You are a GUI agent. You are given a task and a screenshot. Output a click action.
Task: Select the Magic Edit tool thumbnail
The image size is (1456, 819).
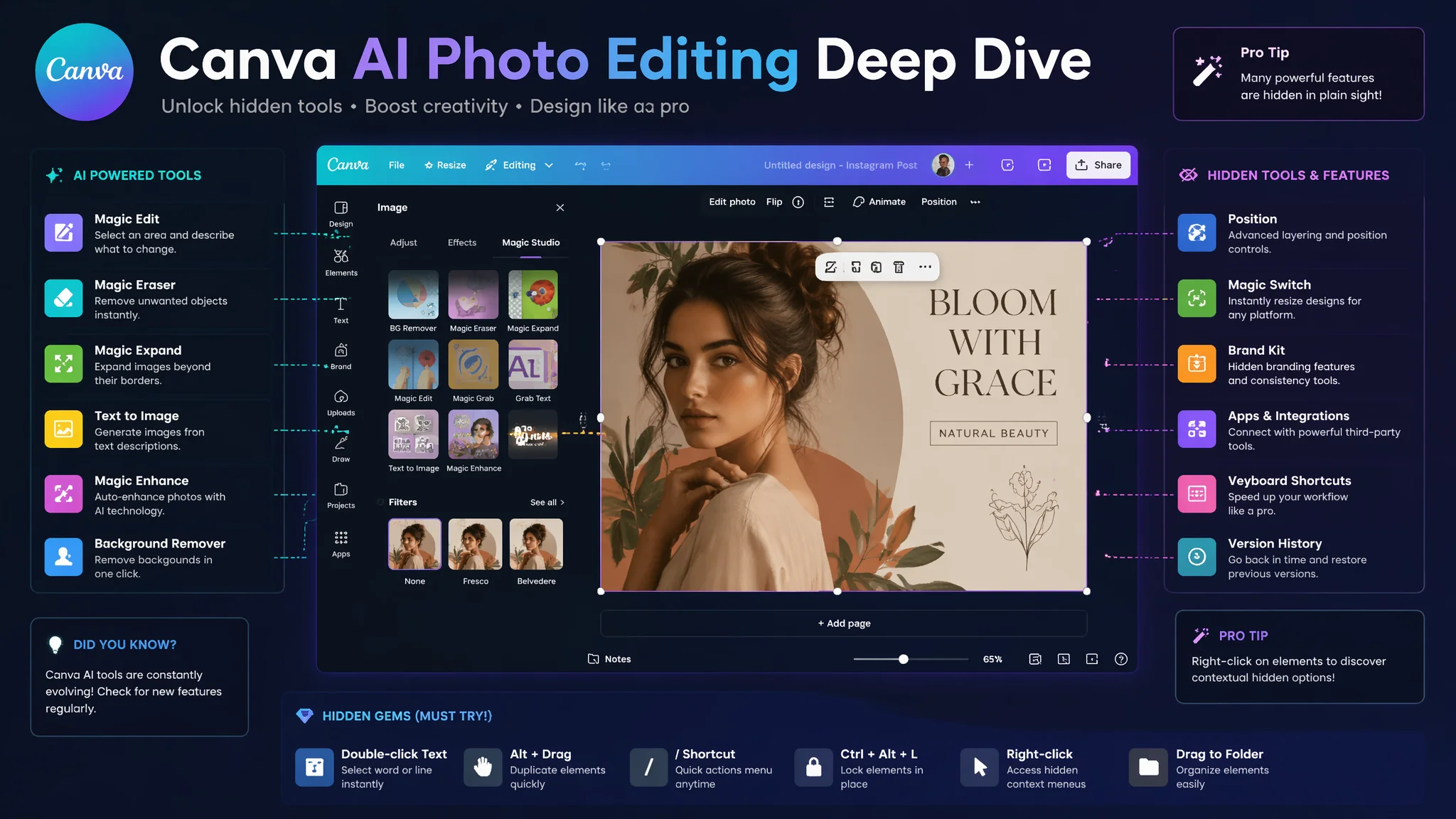click(x=413, y=364)
